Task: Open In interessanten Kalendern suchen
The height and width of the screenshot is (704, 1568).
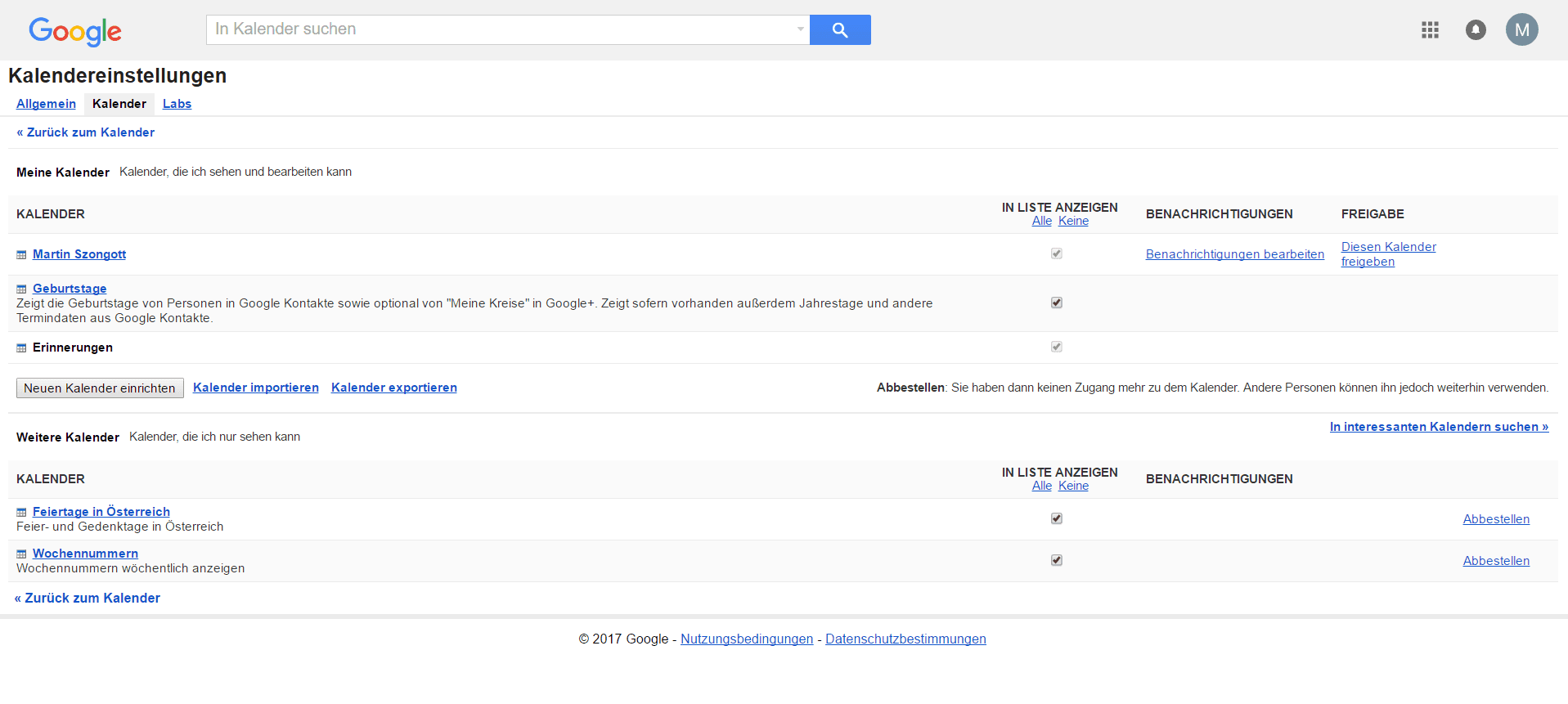Action: click(x=1439, y=427)
